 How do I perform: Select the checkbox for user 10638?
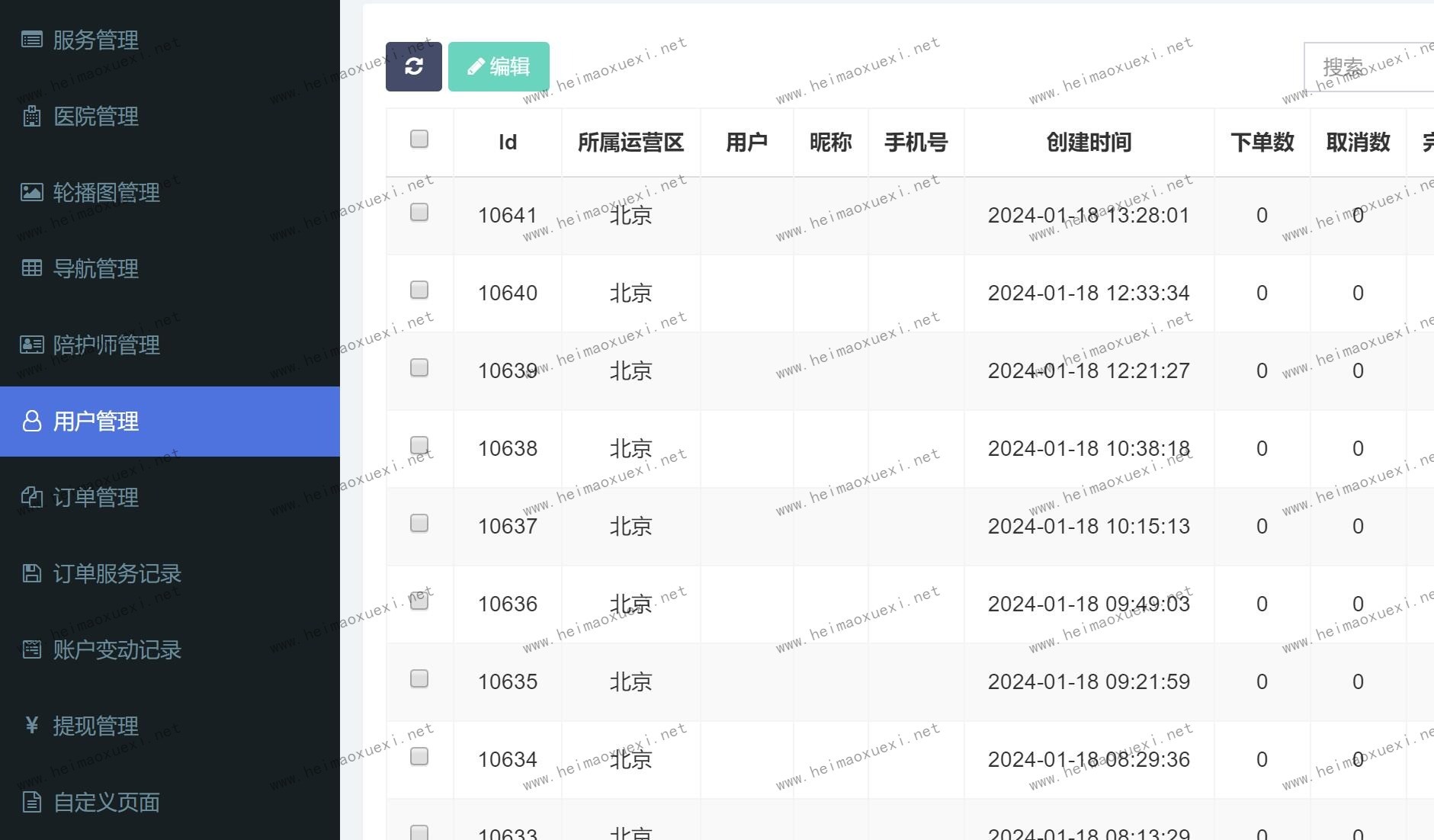pyautogui.click(x=419, y=445)
